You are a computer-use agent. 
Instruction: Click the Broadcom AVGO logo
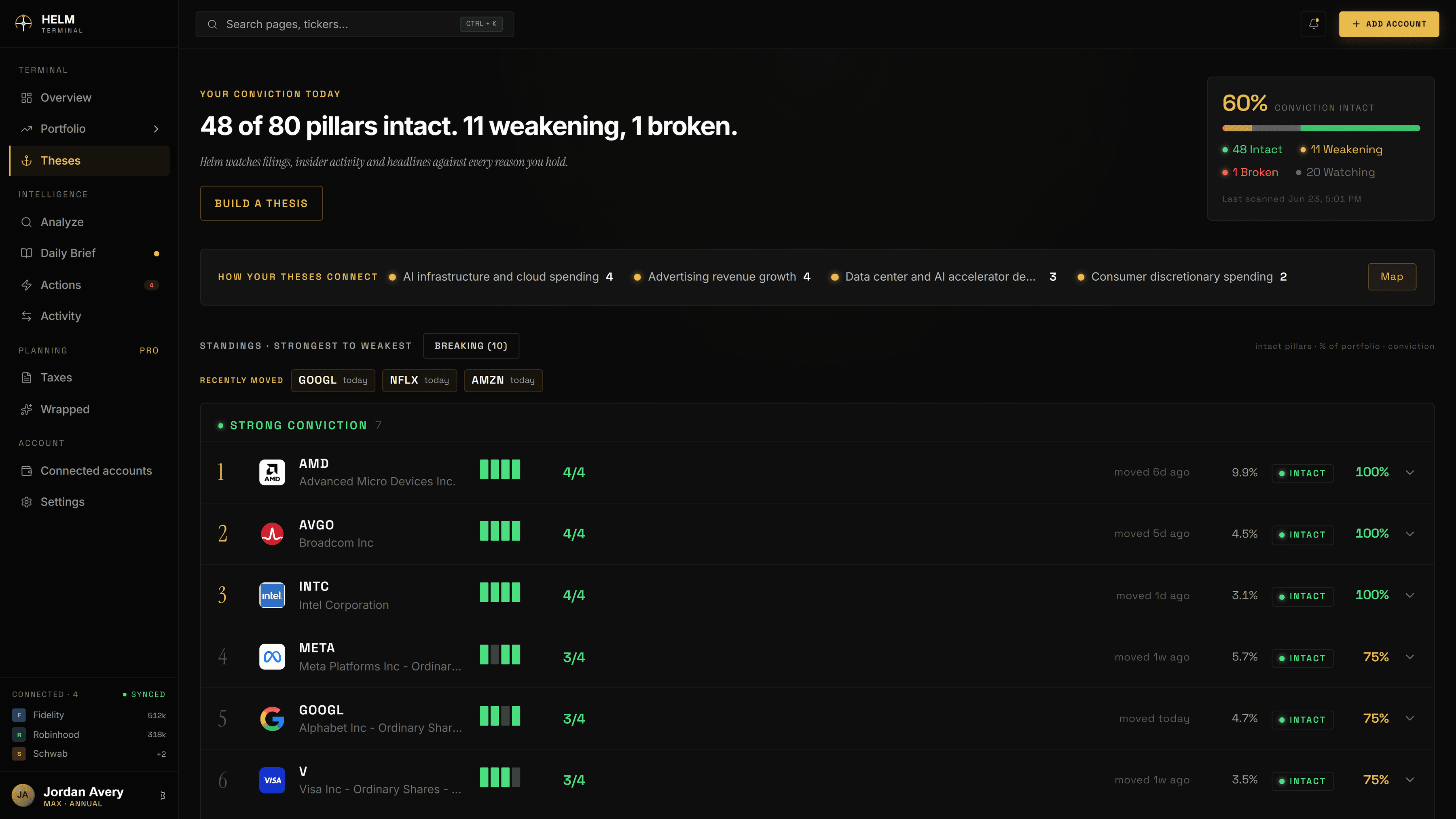click(272, 533)
